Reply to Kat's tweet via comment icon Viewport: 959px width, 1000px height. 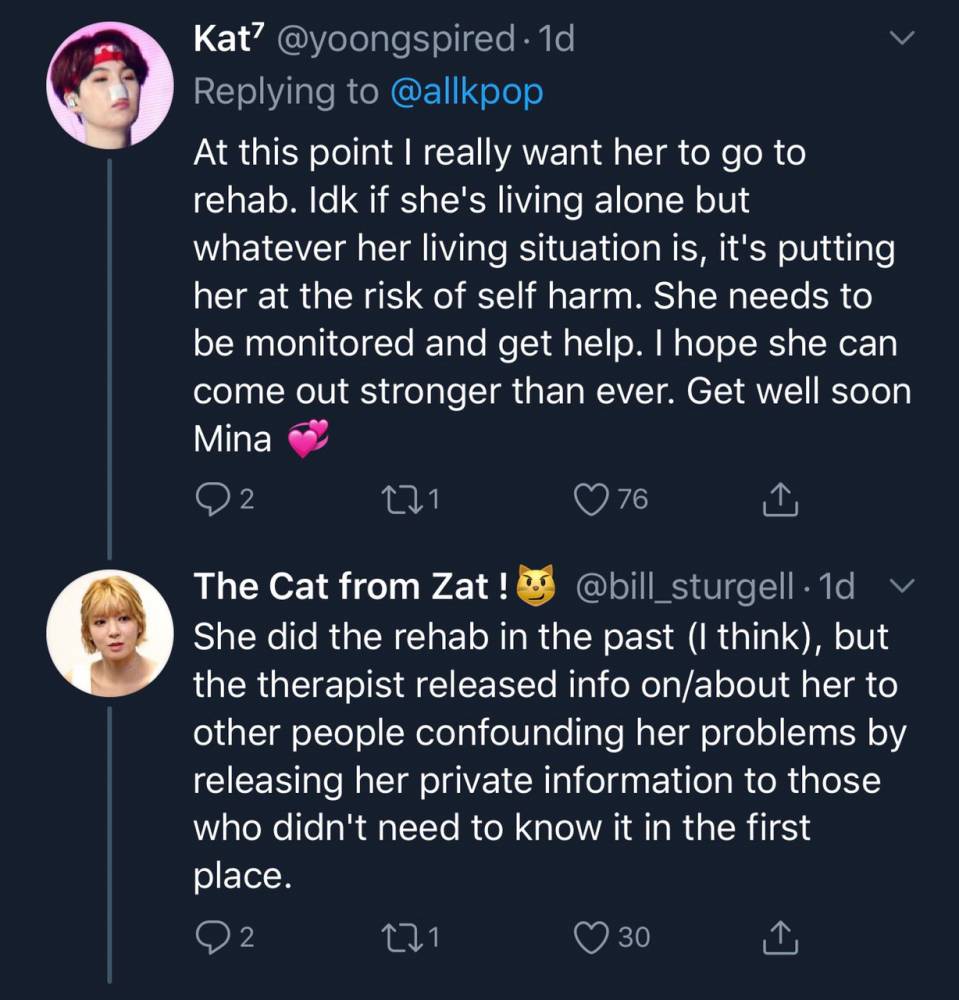coord(209,498)
